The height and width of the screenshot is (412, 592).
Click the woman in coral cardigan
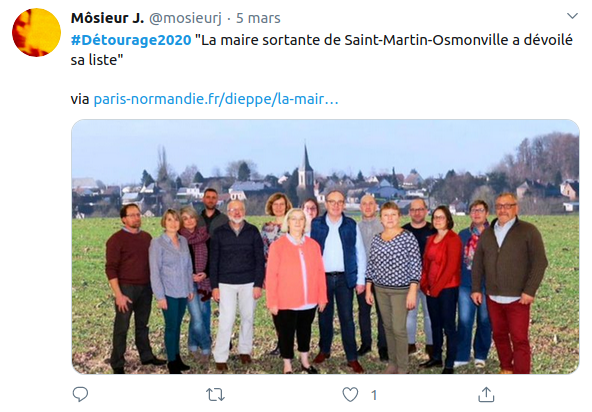point(295,290)
